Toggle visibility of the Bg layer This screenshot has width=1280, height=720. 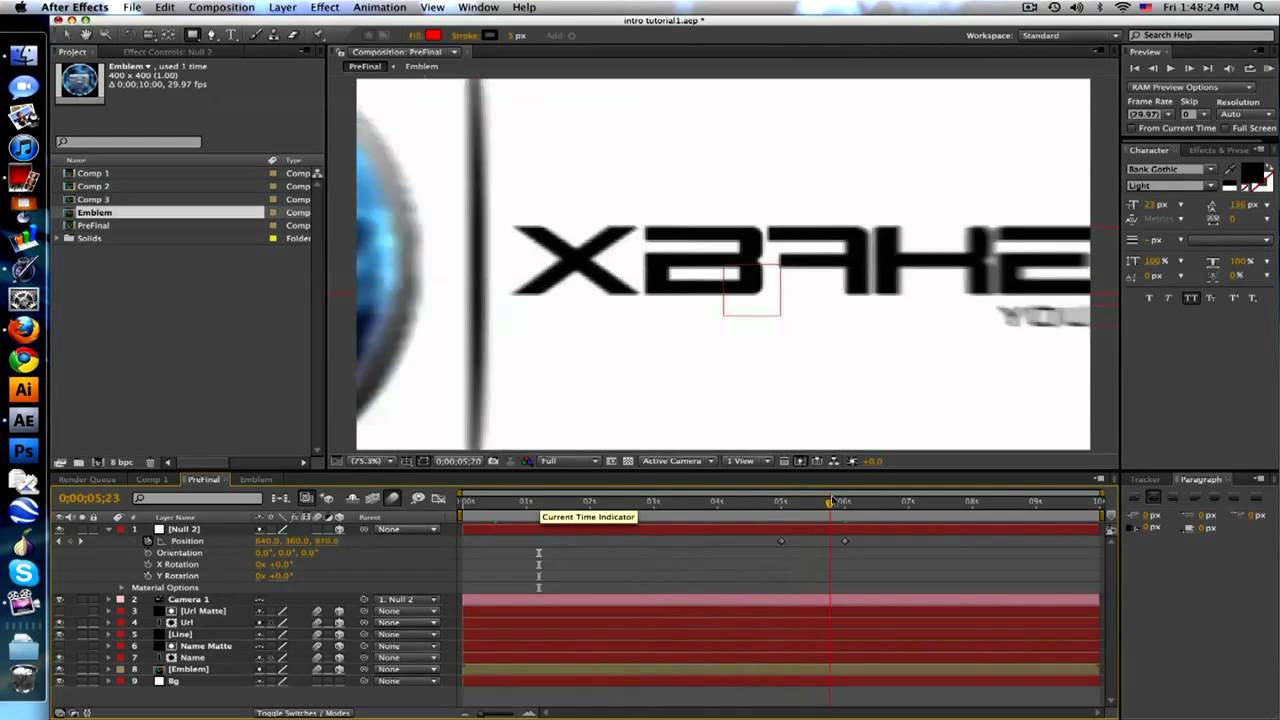(x=59, y=681)
